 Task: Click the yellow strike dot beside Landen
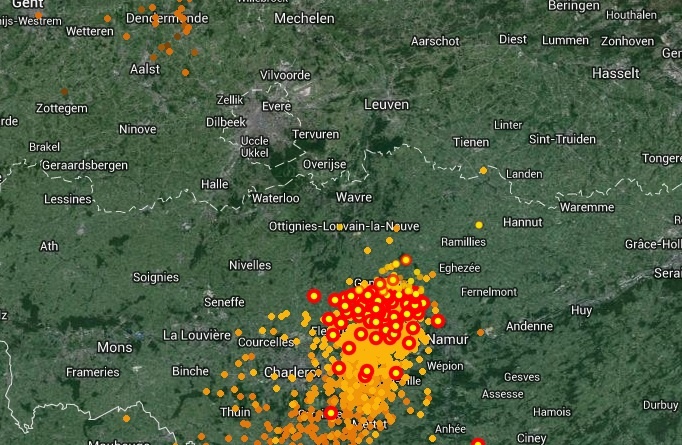click(x=483, y=171)
